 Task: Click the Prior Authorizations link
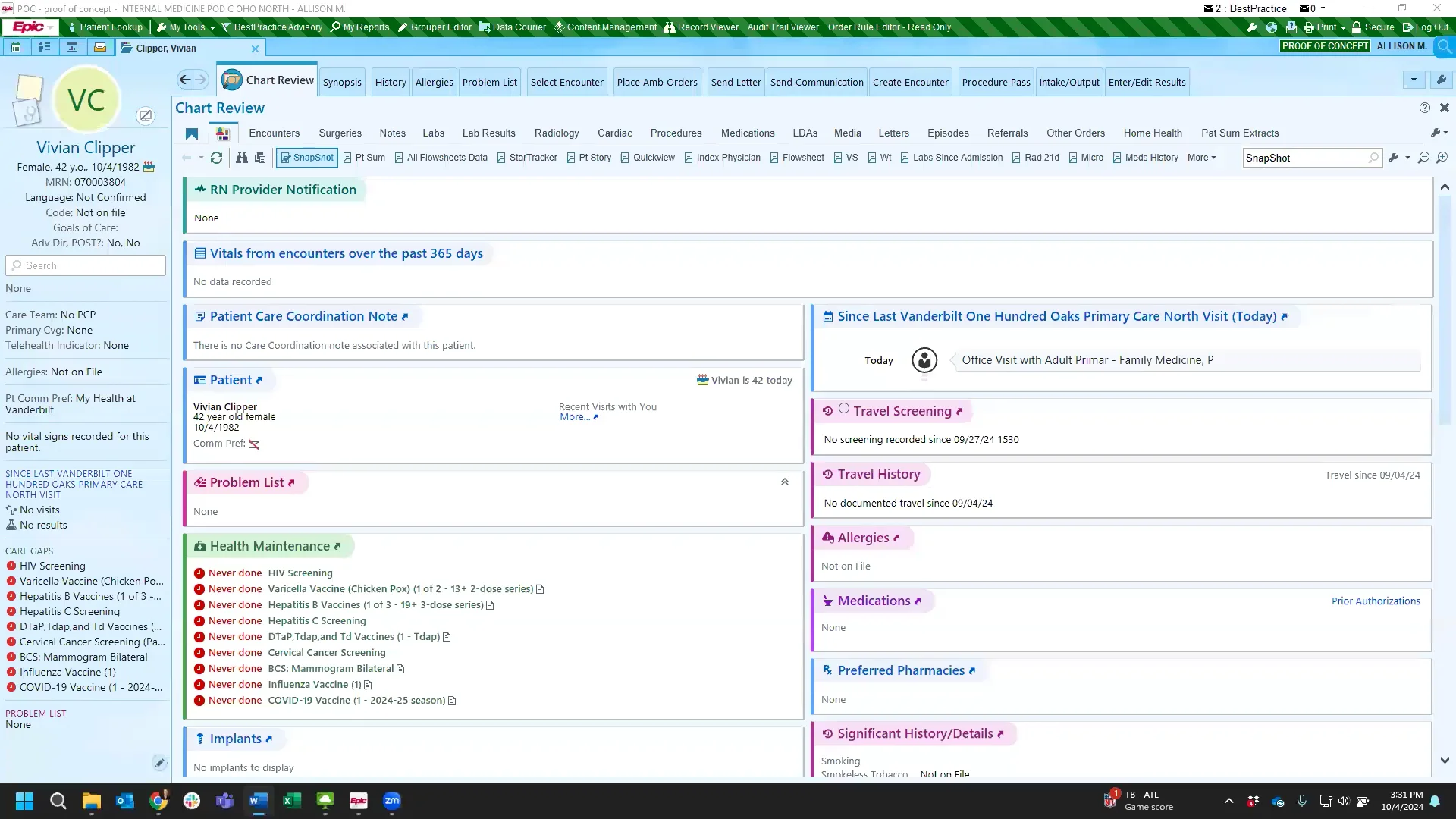(1376, 601)
